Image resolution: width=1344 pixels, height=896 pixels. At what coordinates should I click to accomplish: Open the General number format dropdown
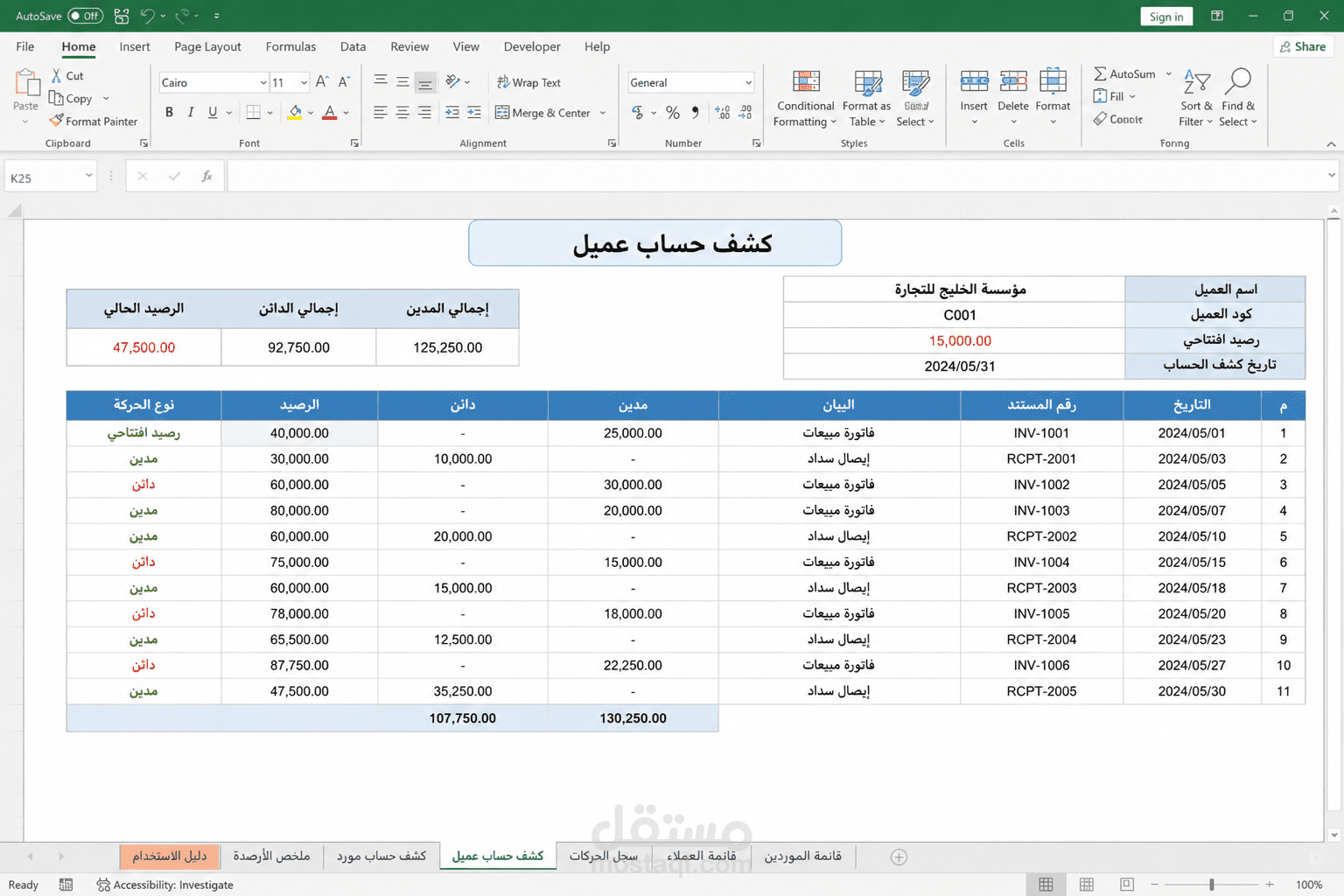[x=748, y=83]
